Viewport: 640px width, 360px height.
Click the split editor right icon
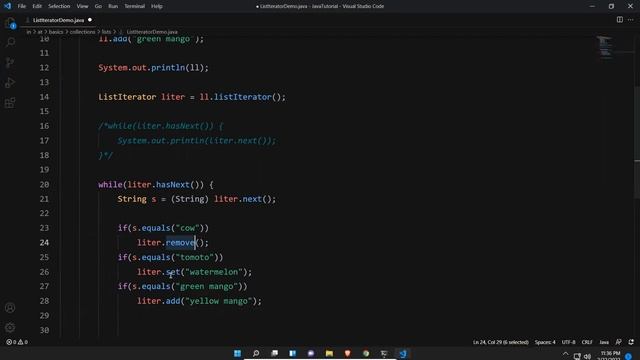[x=620, y=20]
